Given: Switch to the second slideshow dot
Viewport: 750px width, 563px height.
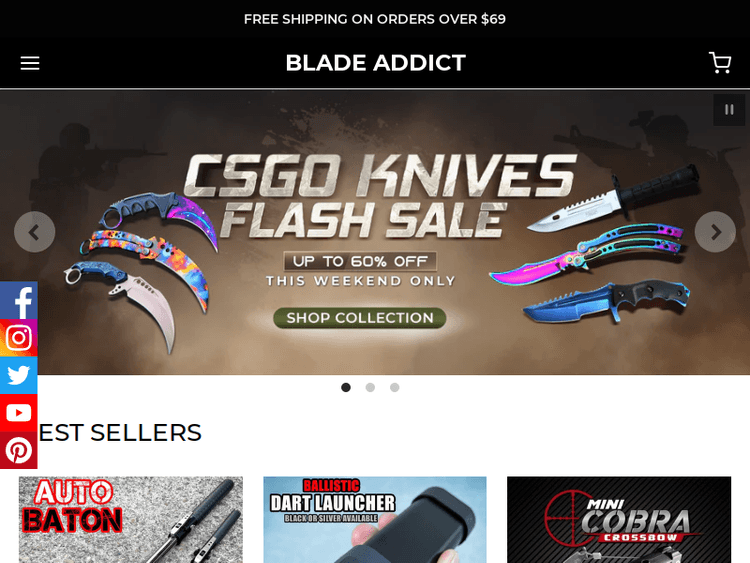Looking at the screenshot, I should click(x=370, y=387).
